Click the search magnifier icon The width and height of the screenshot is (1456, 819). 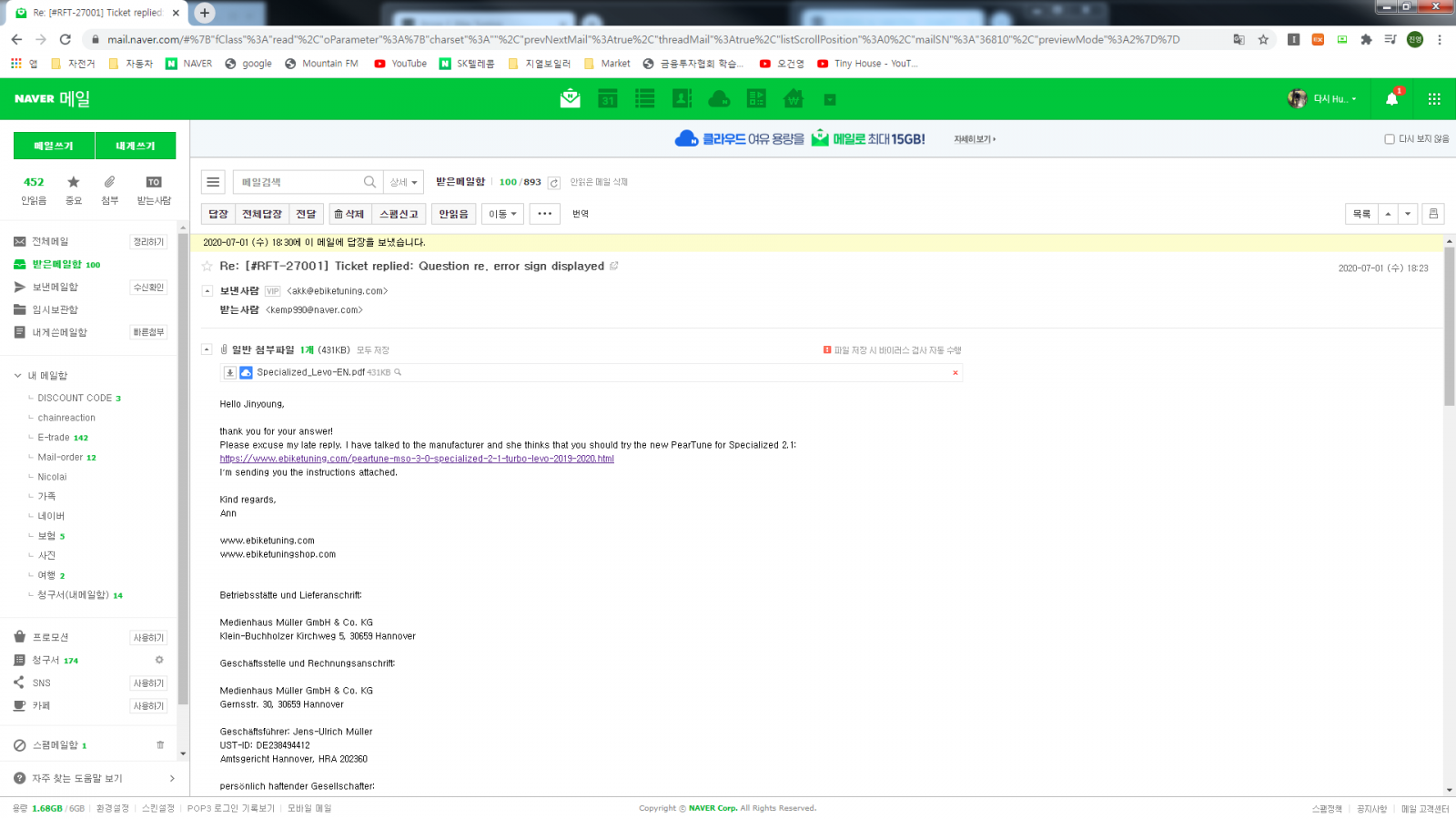[x=369, y=182]
